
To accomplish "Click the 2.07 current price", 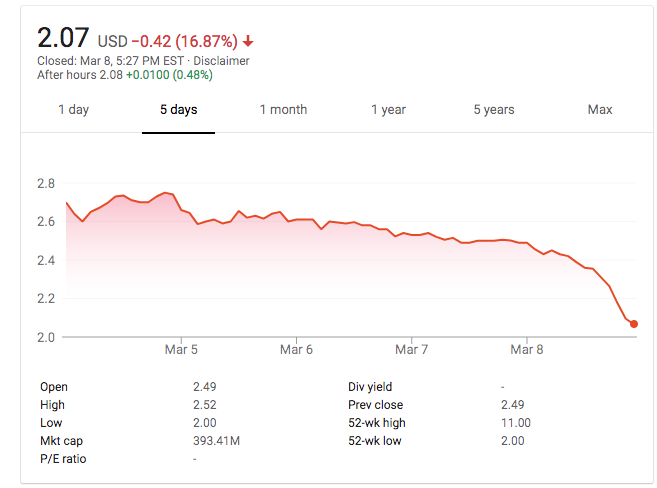I will click(x=64, y=39).
